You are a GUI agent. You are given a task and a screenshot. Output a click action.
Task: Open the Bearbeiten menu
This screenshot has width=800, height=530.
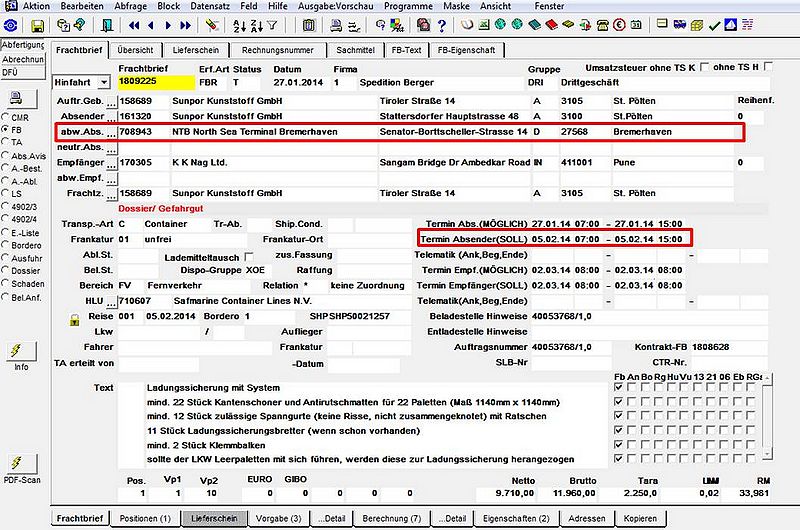tap(82, 6)
